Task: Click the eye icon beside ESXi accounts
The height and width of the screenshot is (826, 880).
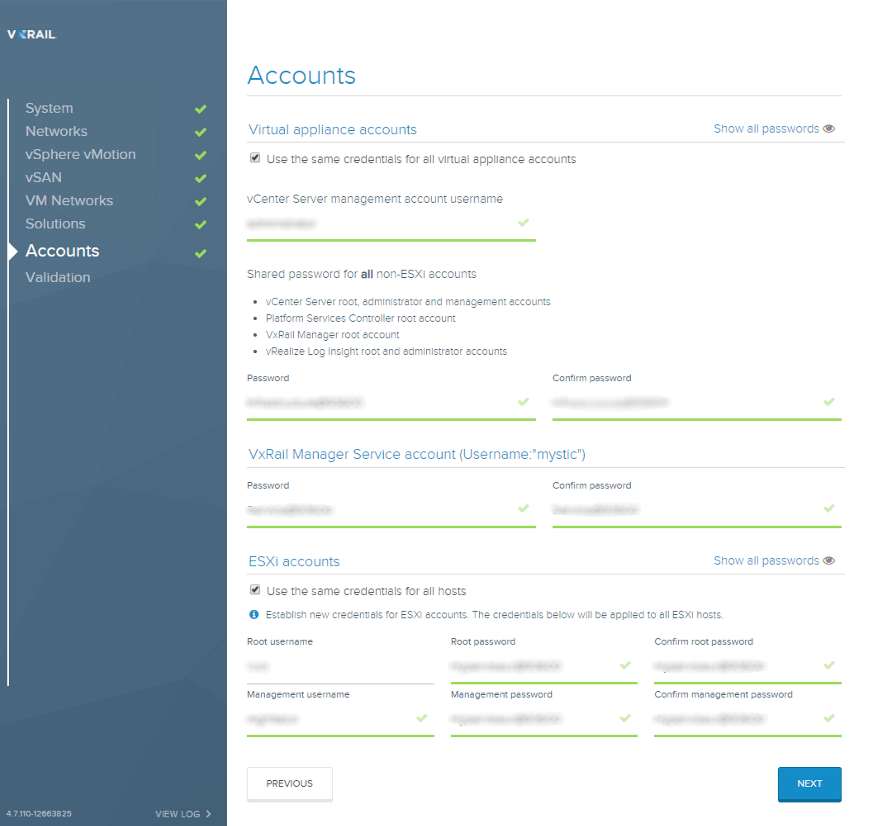Action: (x=829, y=561)
